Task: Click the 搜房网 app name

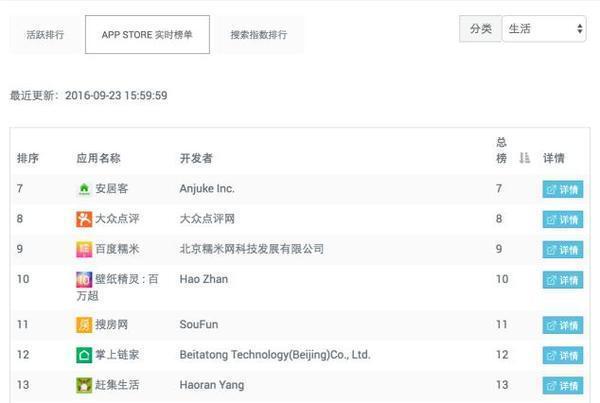Action: click(x=111, y=325)
